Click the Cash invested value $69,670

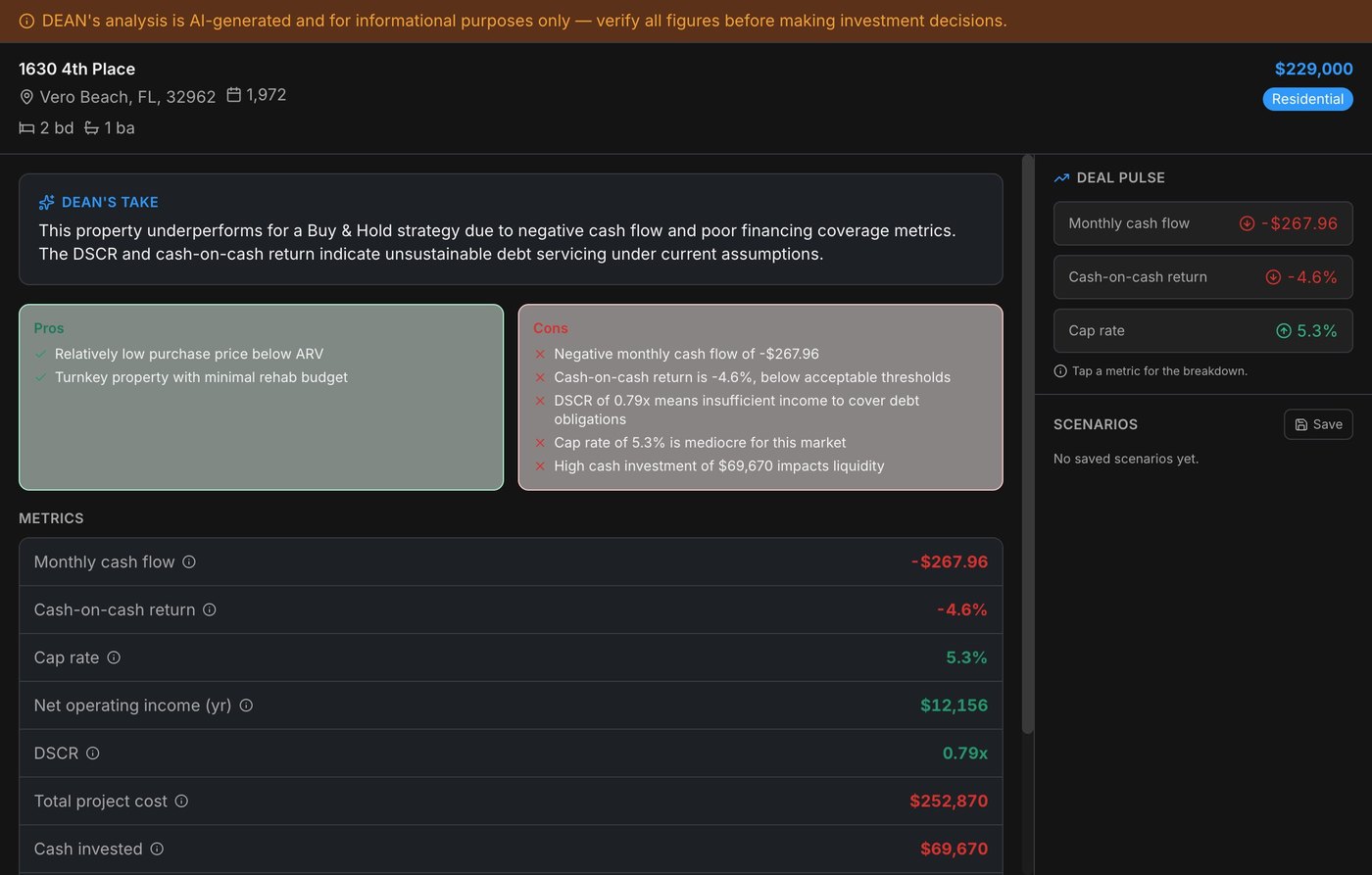954,850
